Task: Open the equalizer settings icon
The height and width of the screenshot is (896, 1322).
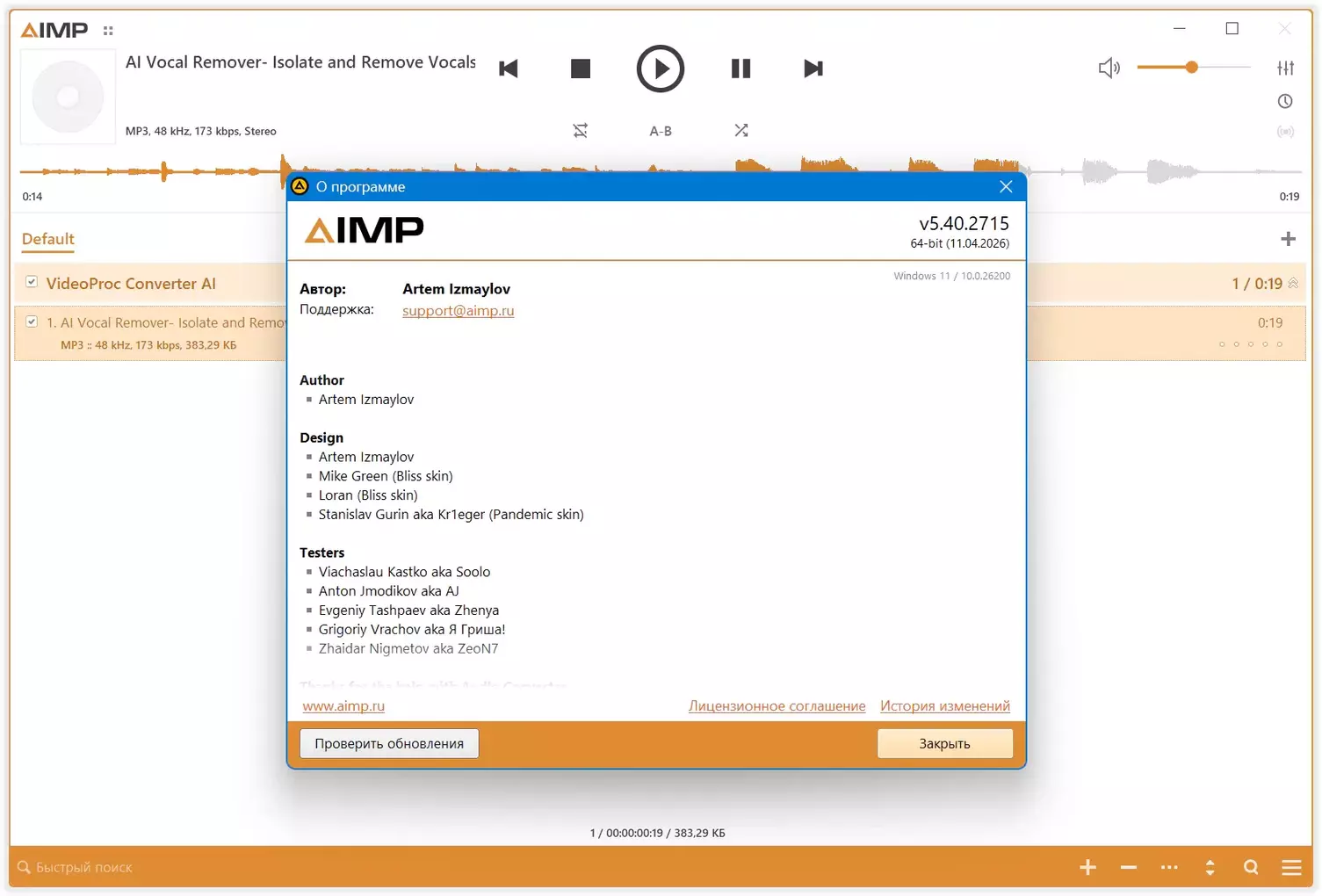Action: tap(1285, 68)
